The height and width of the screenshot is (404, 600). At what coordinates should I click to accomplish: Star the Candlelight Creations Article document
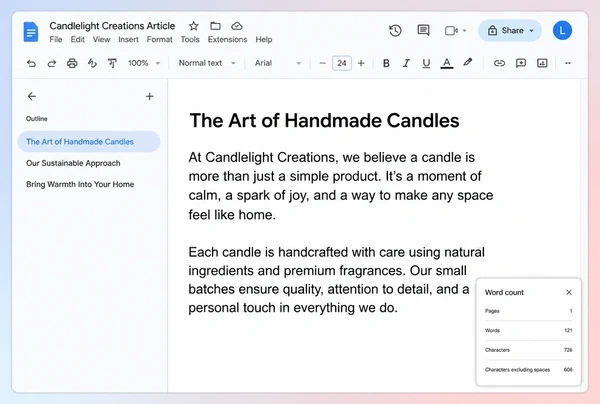194,26
